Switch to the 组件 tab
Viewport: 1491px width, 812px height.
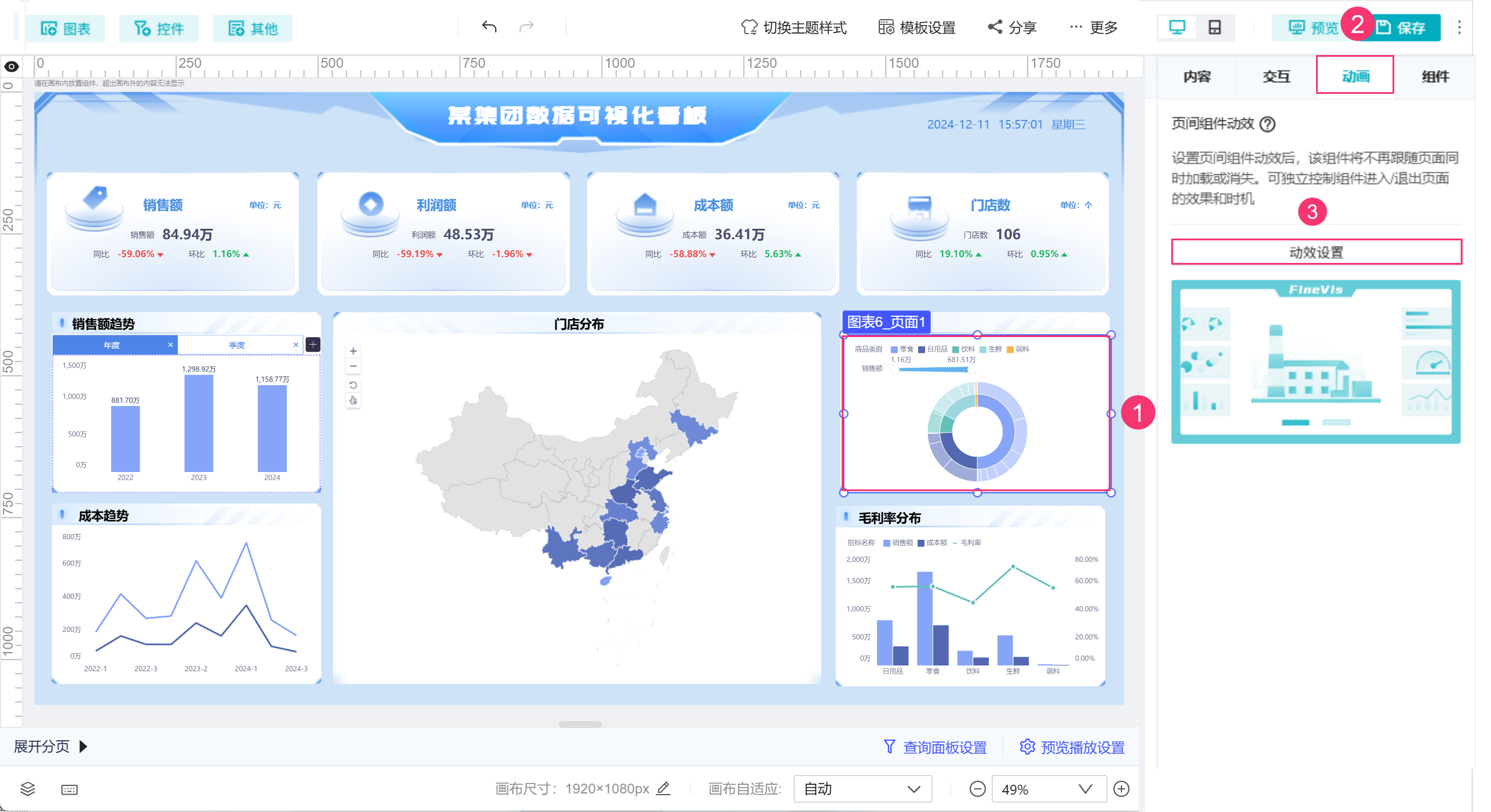1435,76
